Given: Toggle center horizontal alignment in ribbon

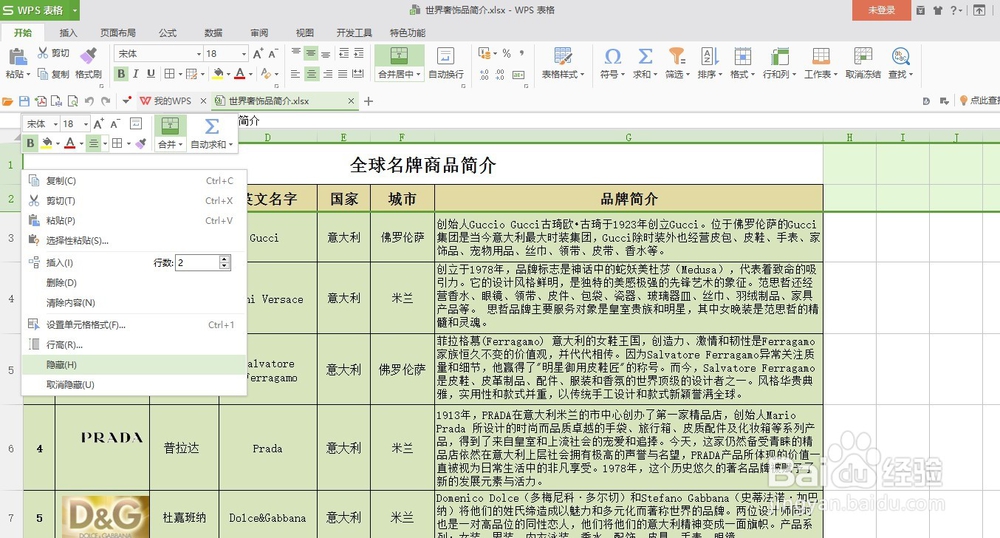Looking at the screenshot, I should pos(311,74).
